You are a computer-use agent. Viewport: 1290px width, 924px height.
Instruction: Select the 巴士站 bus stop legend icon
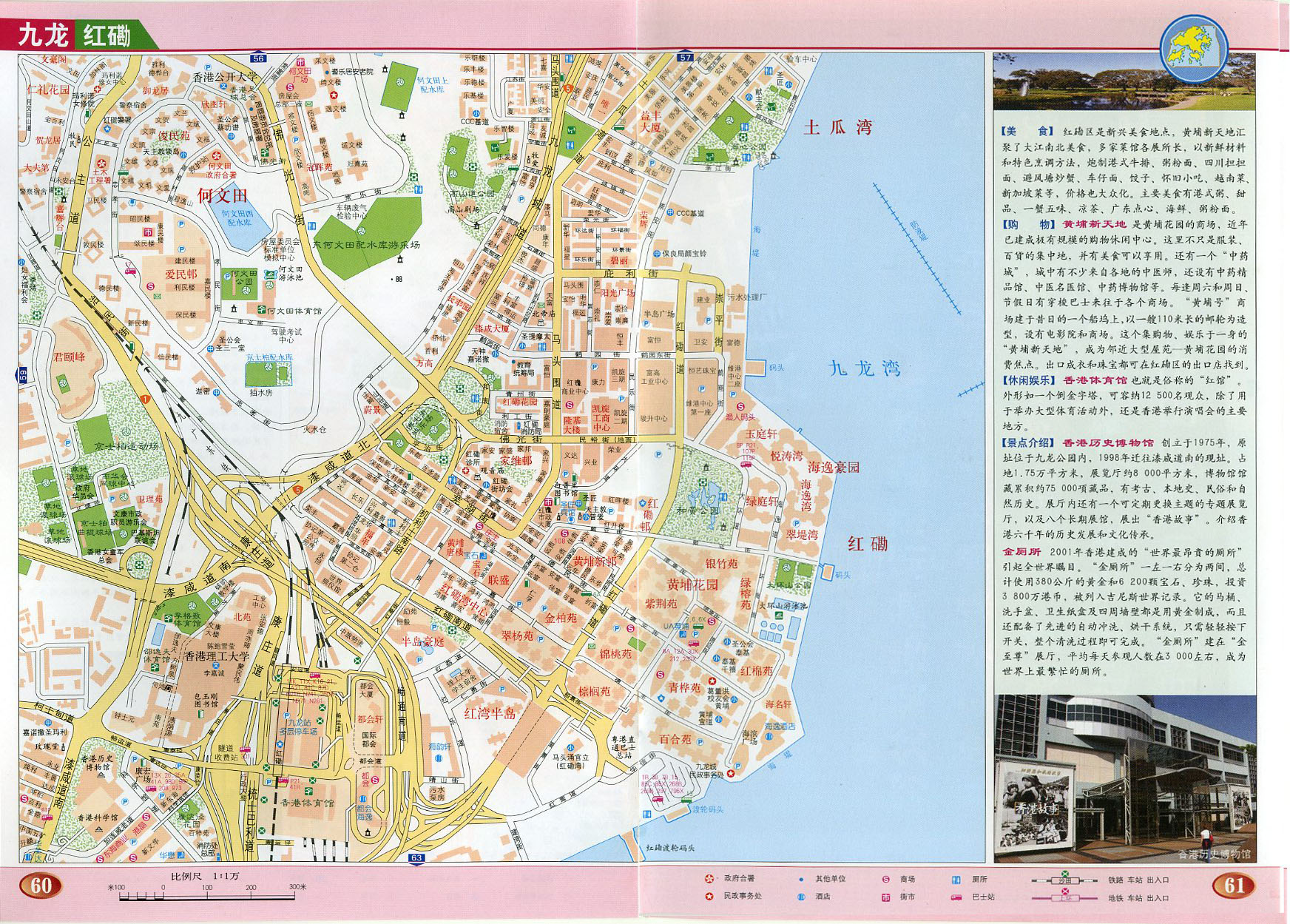[956, 897]
